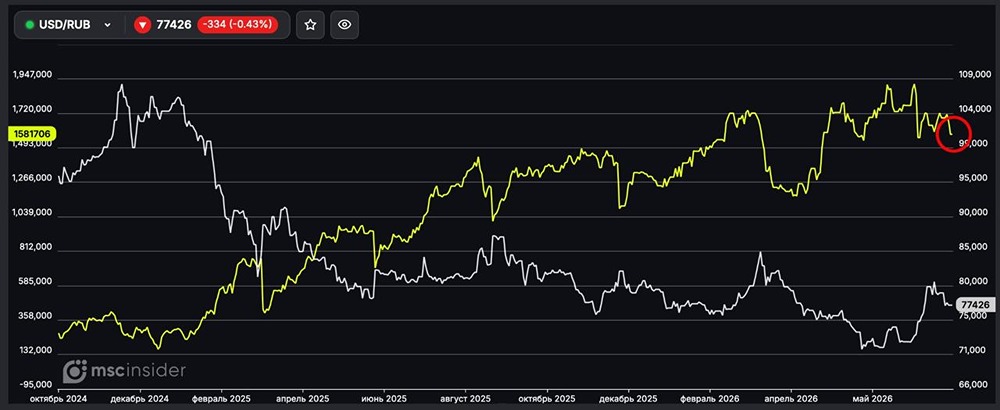Image resolution: width=1000 pixels, height=410 pixels.
Task: Click the -334 (-0.43%) change badge
Action: tap(239, 25)
